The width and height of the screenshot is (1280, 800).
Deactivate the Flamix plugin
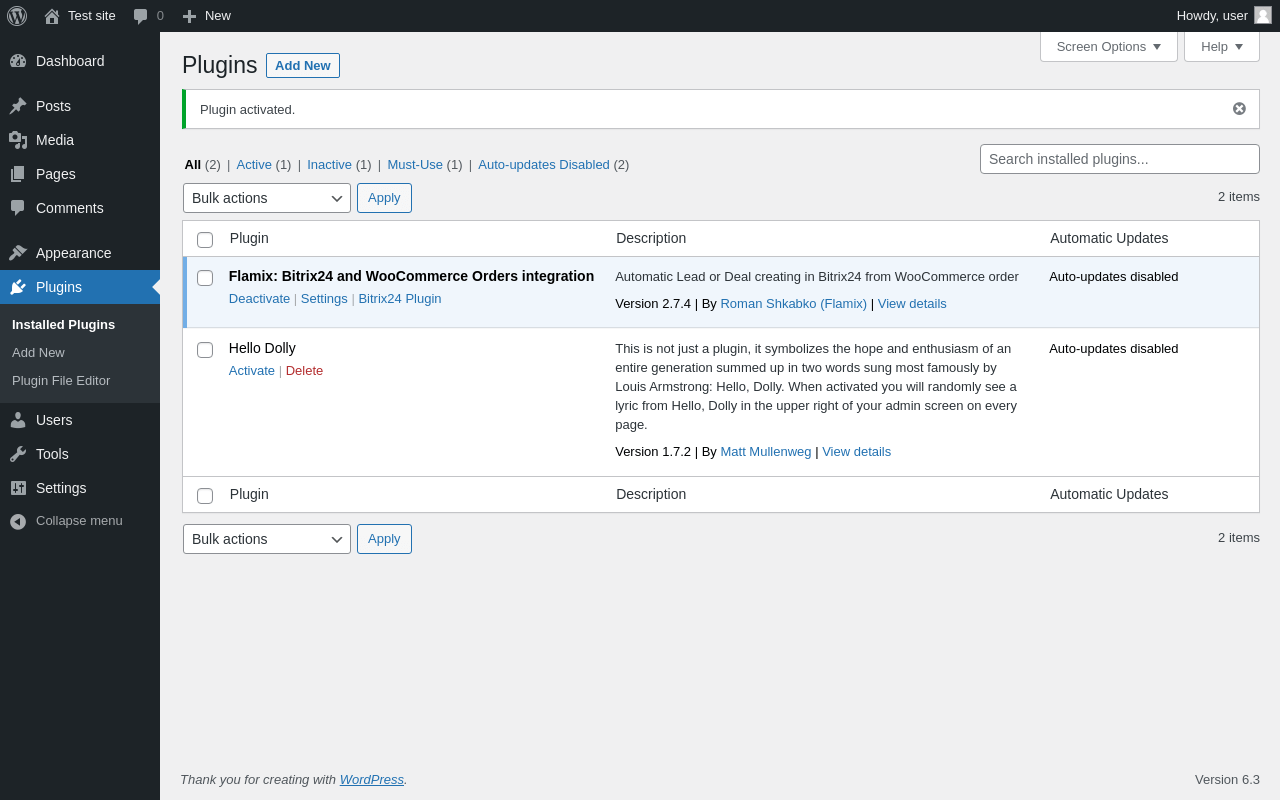pos(259,299)
